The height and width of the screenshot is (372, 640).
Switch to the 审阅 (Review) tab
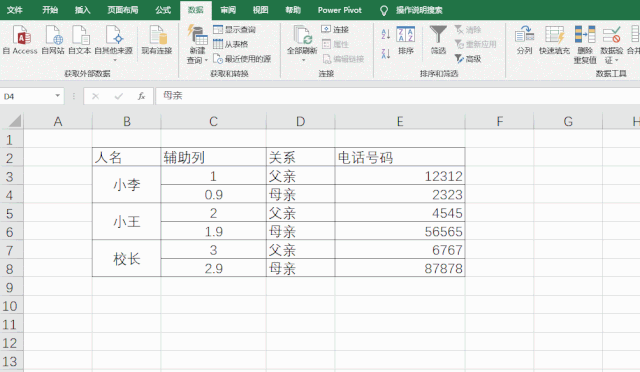pyautogui.click(x=228, y=10)
